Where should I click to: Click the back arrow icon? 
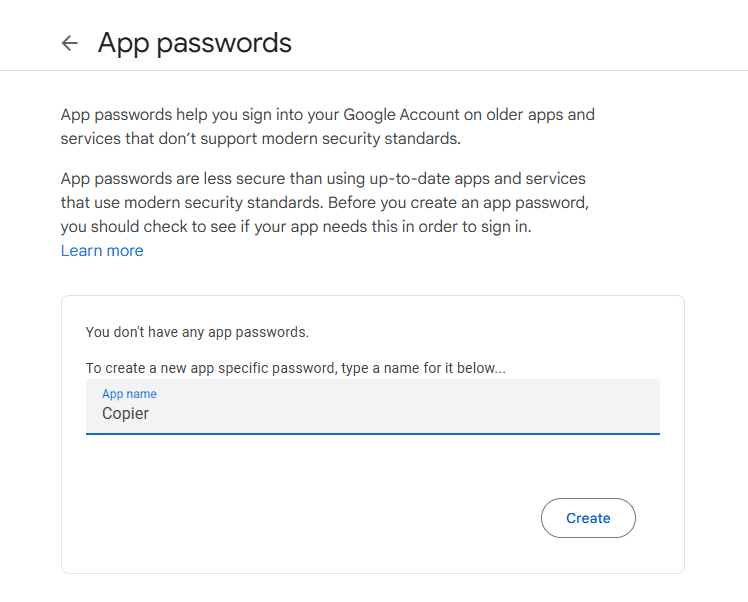pyautogui.click(x=69, y=43)
